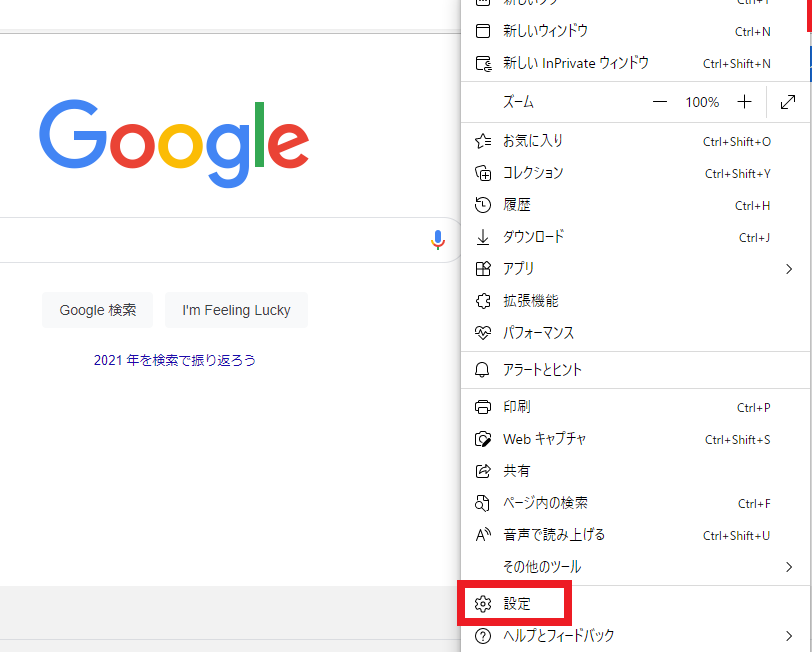Select 共有 menu item
The image size is (812, 652).
tap(635, 471)
